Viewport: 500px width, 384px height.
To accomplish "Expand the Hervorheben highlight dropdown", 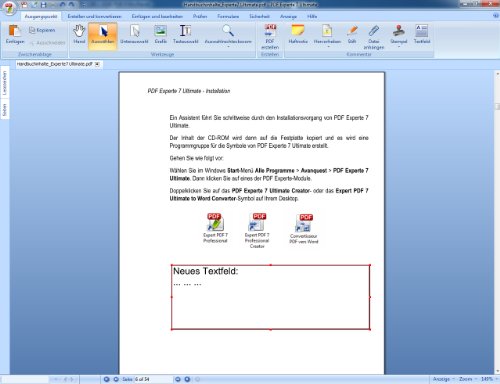I will coord(327,47).
